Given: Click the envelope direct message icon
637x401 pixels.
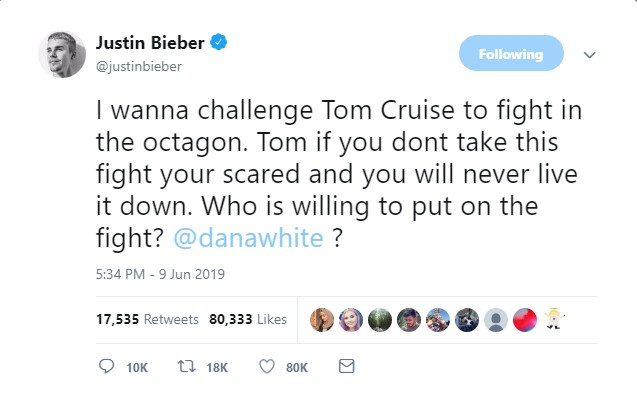Looking at the screenshot, I should pos(347,367).
